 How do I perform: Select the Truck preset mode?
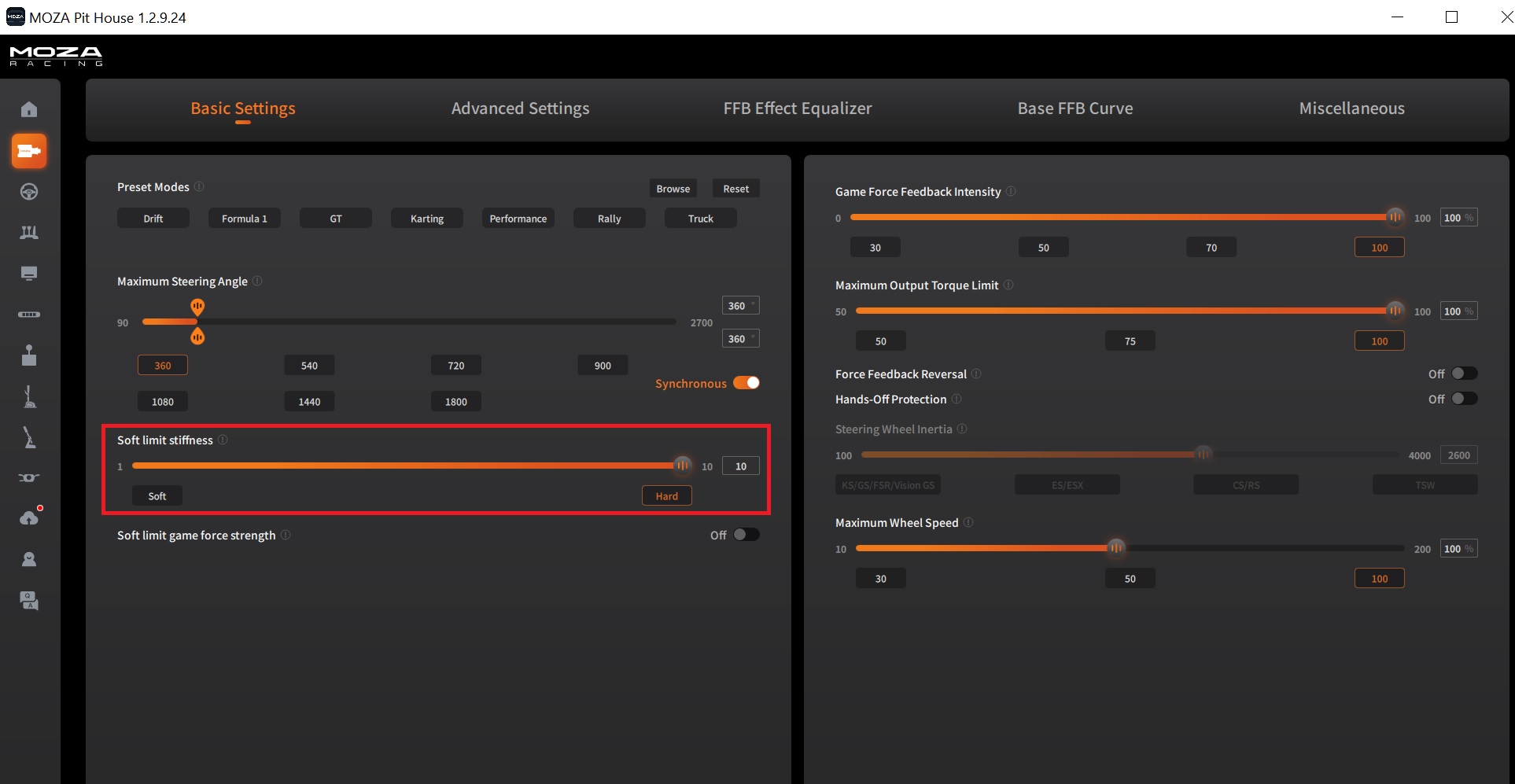(x=701, y=219)
